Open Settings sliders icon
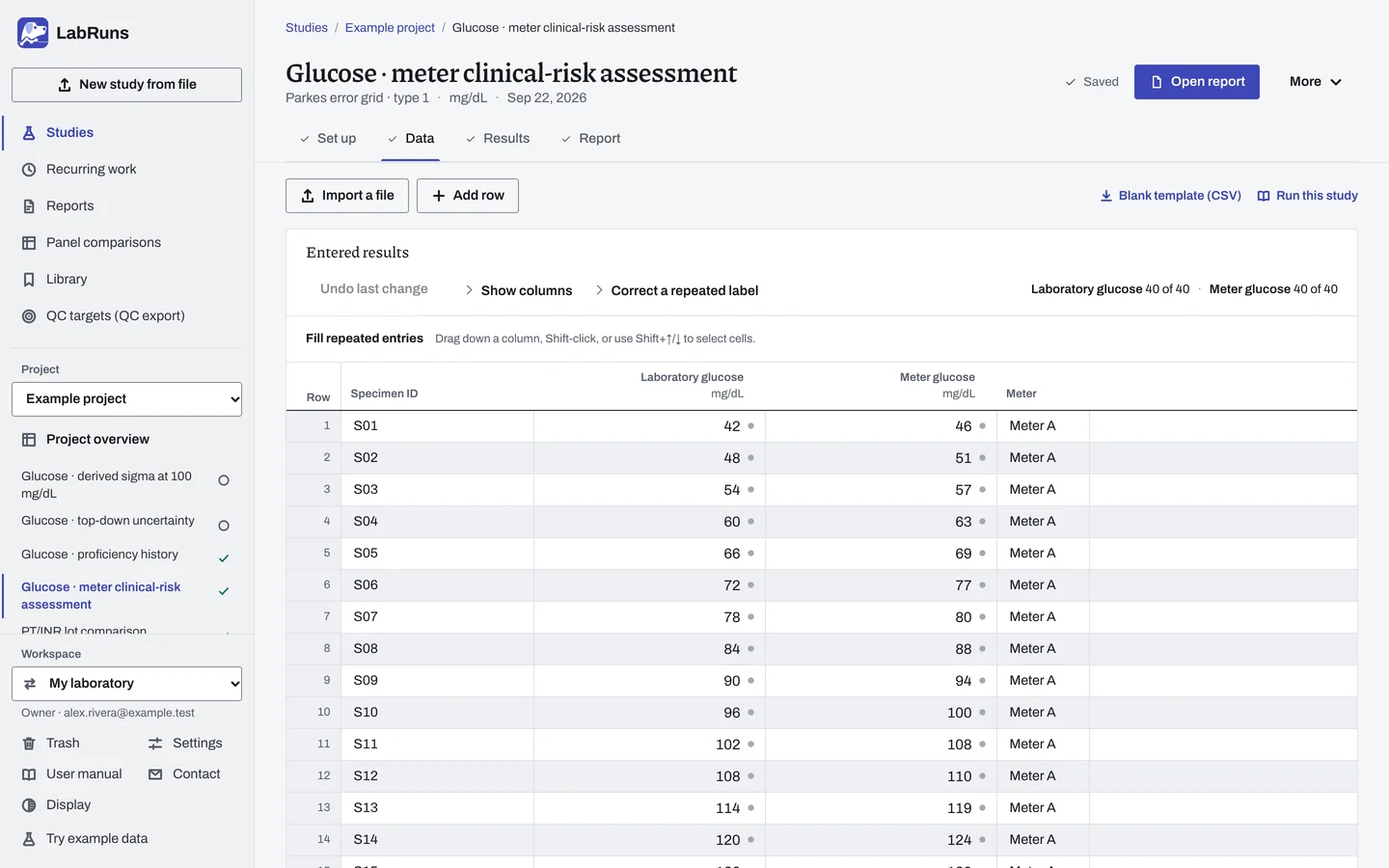The image size is (1389, 868). (155, 744)
